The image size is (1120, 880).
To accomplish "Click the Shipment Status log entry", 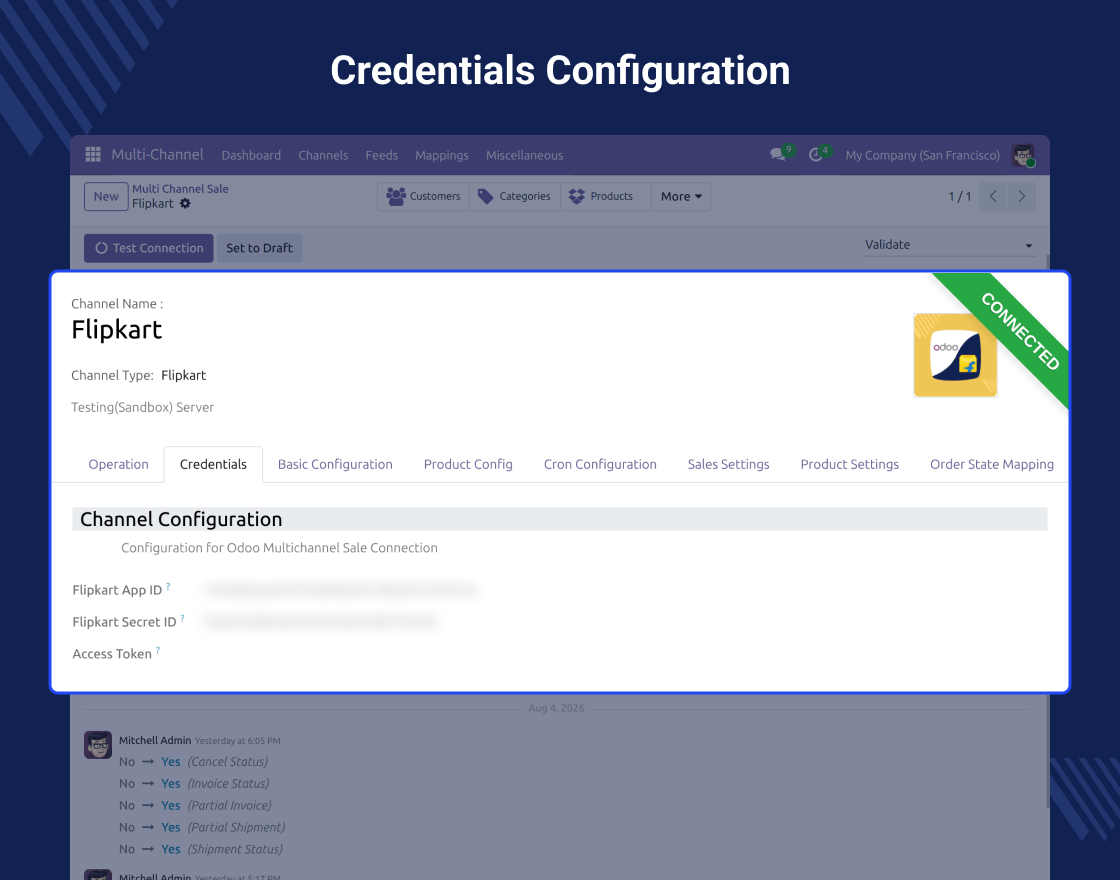I will tap(201, 849).
